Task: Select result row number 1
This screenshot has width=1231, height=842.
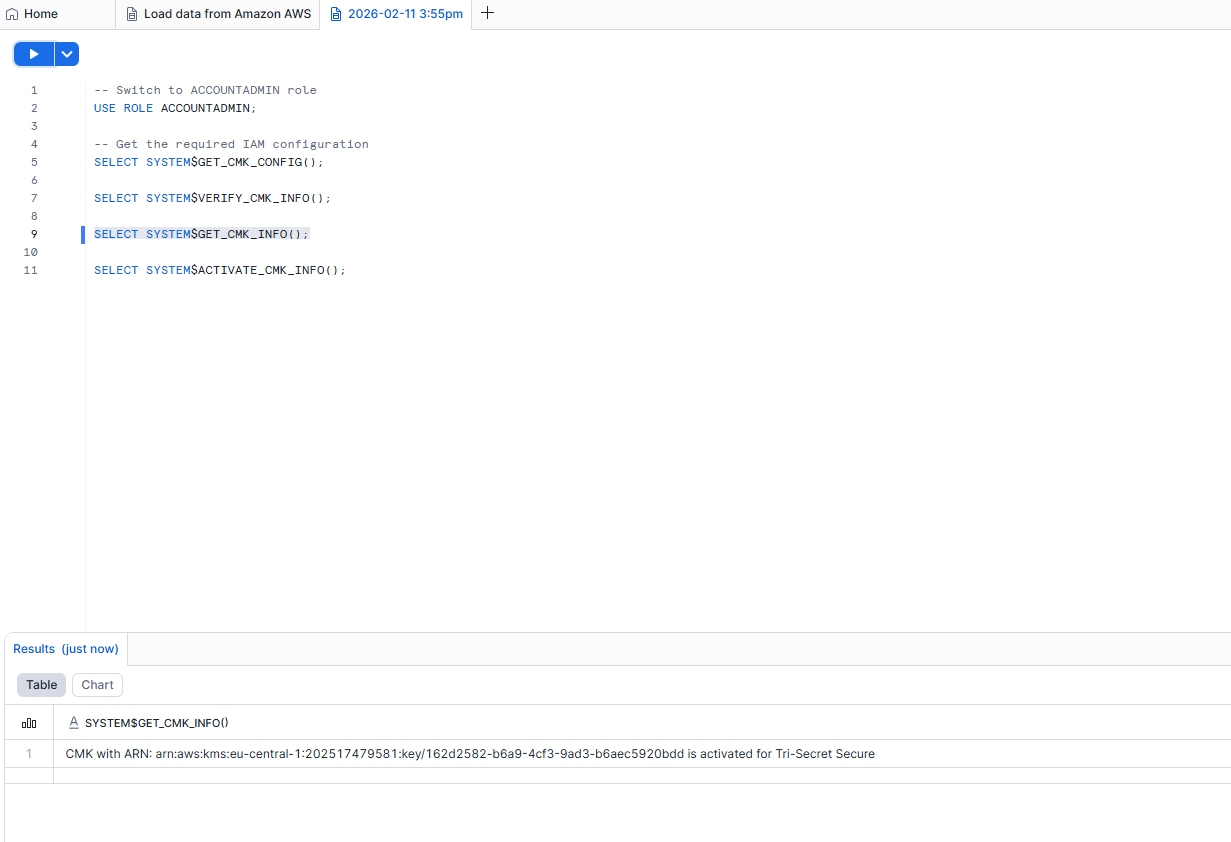Action: pyautogui.click(x=29, y=754)
